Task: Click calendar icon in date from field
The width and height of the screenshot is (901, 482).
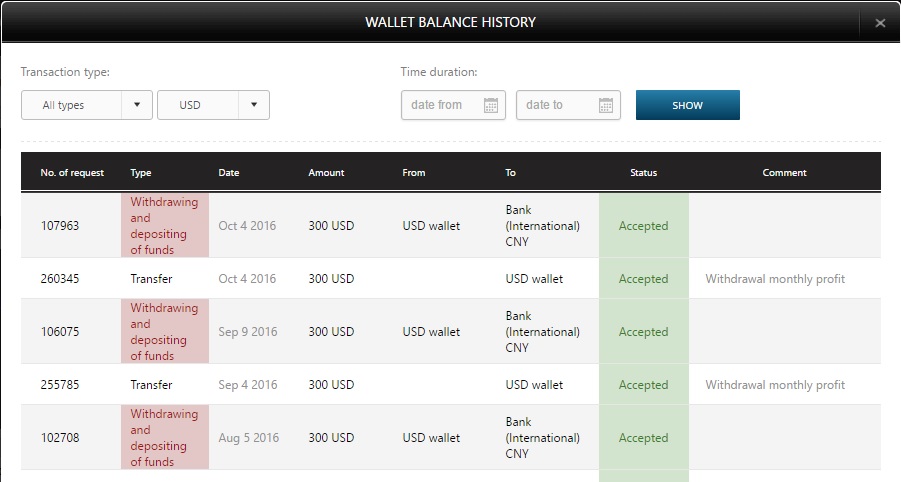Action: click(490, 105)
